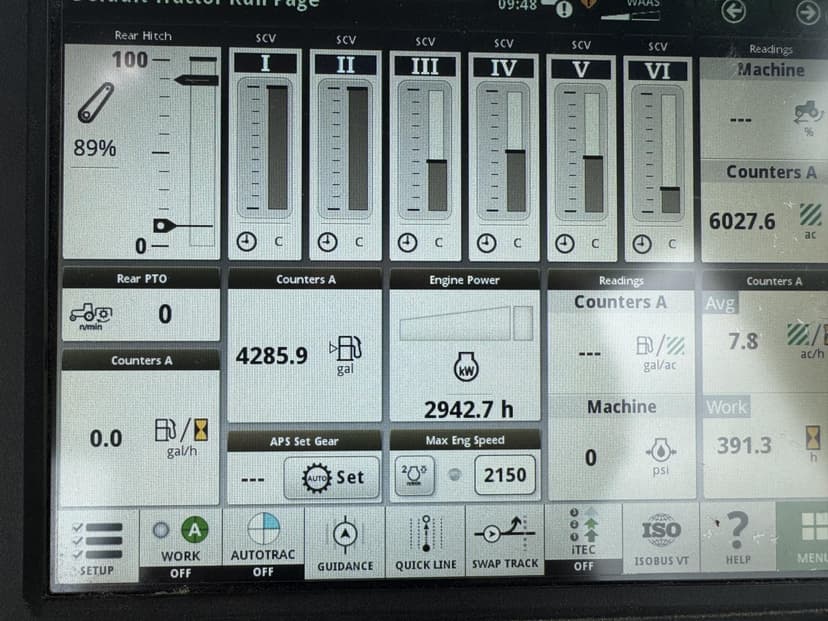The height and width of the screenshot is (621, 828).
Task: Toggle the iTEC OFF button
Action: (x=583, y=541)
